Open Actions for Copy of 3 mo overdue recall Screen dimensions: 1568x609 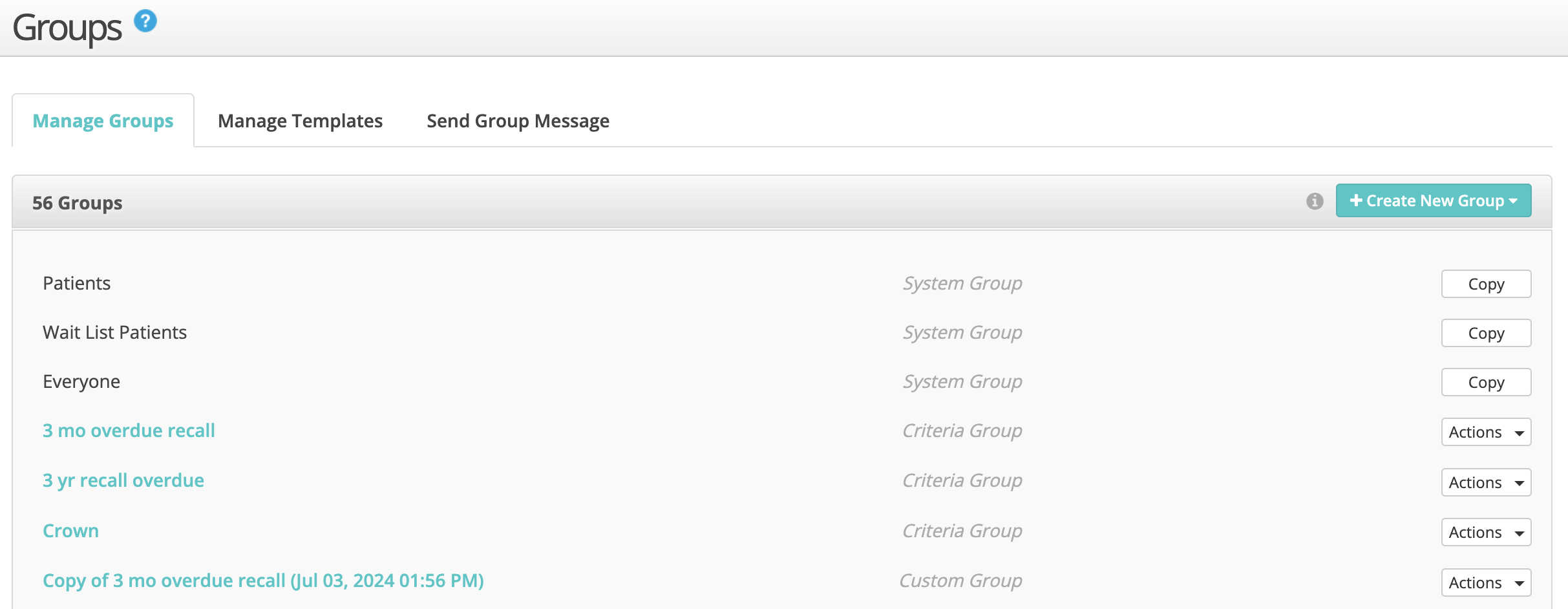(x=1486, y=582)
